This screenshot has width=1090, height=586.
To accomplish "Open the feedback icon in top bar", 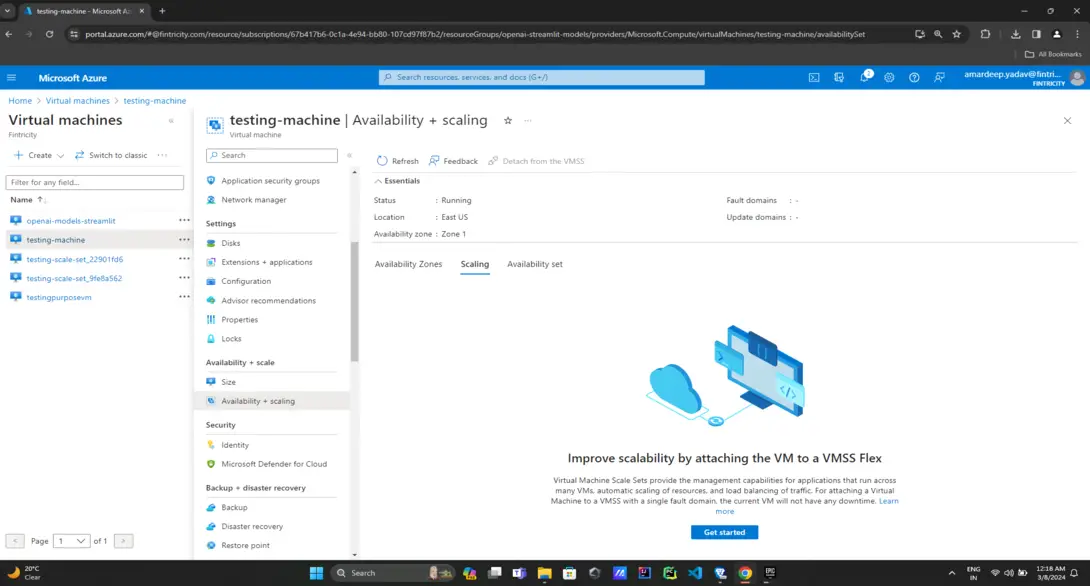I will pyautogui.click(x=939, y=78).
